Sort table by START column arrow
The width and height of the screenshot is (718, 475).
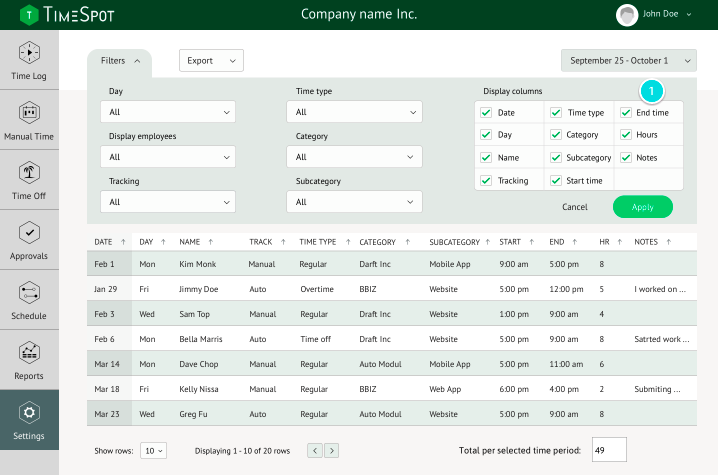532,242
